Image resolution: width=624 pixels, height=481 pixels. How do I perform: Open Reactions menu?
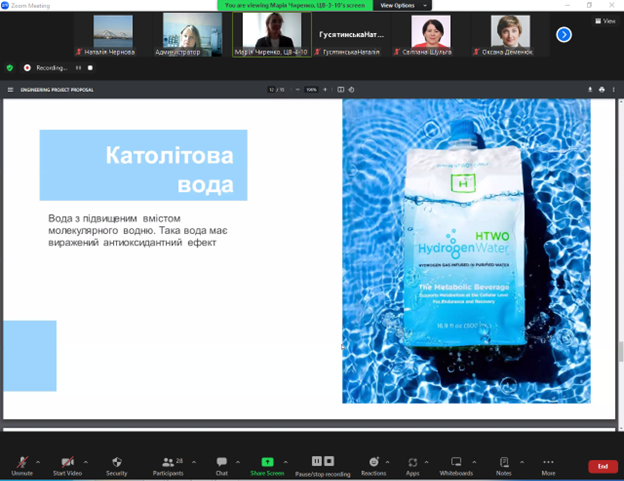373,464
